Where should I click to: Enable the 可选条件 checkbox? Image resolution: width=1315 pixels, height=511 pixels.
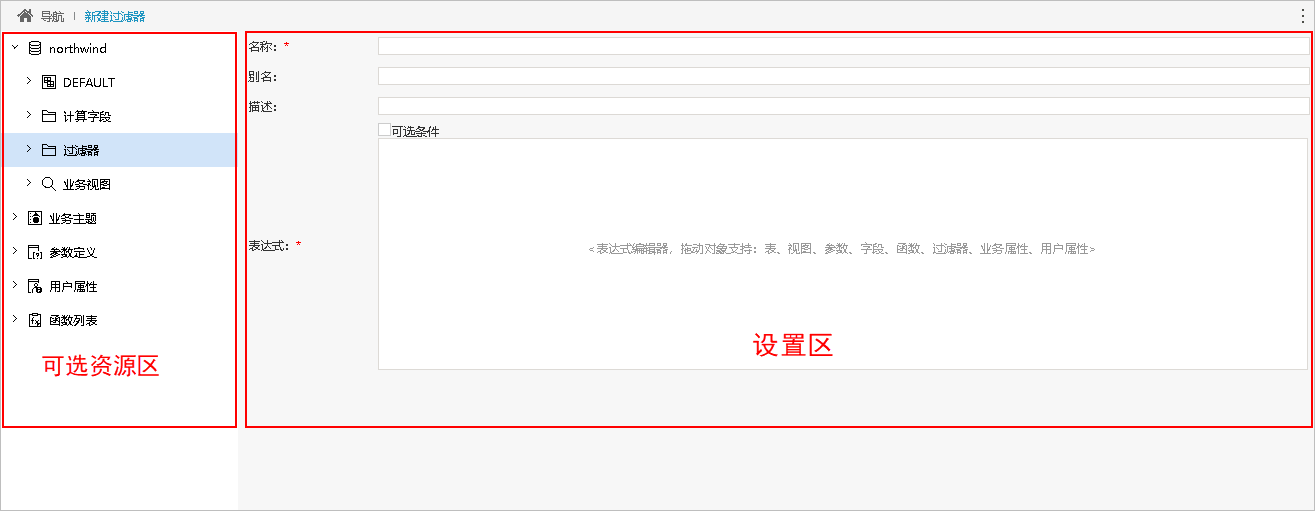384,130
